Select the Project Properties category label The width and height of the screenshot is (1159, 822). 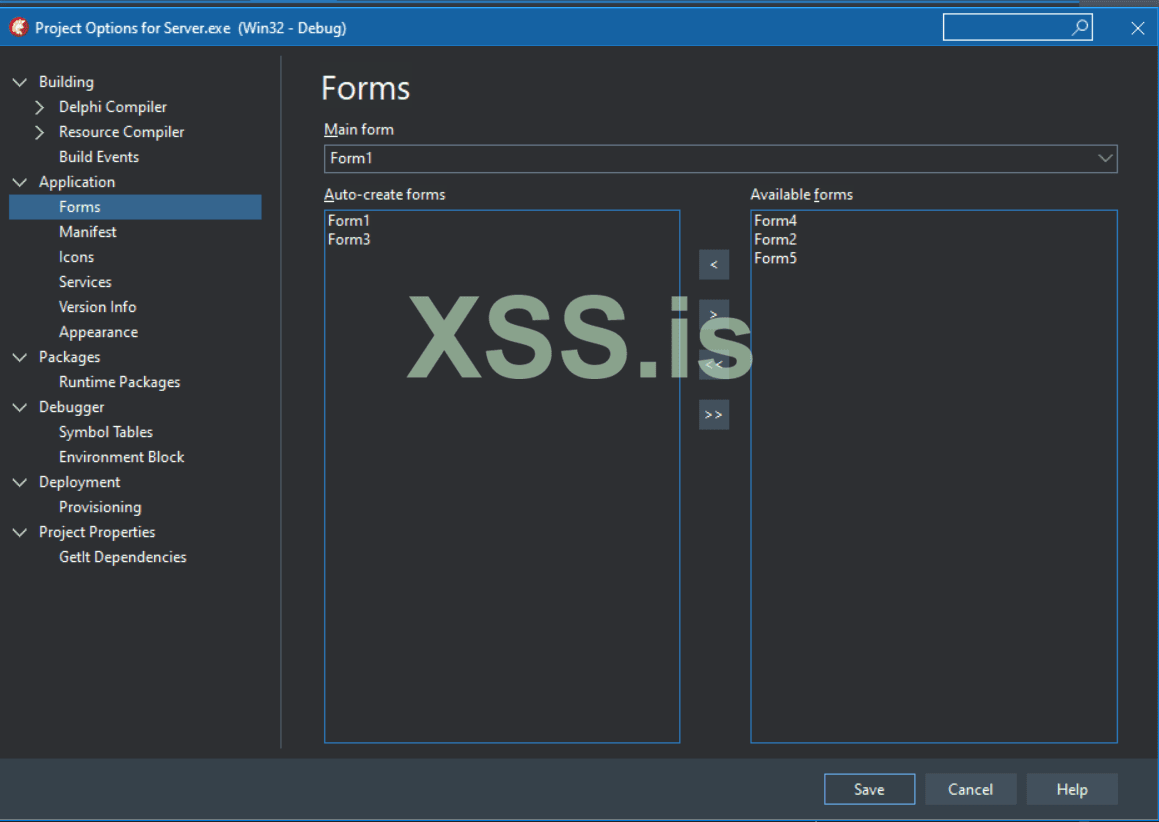[x=97, y=532]
